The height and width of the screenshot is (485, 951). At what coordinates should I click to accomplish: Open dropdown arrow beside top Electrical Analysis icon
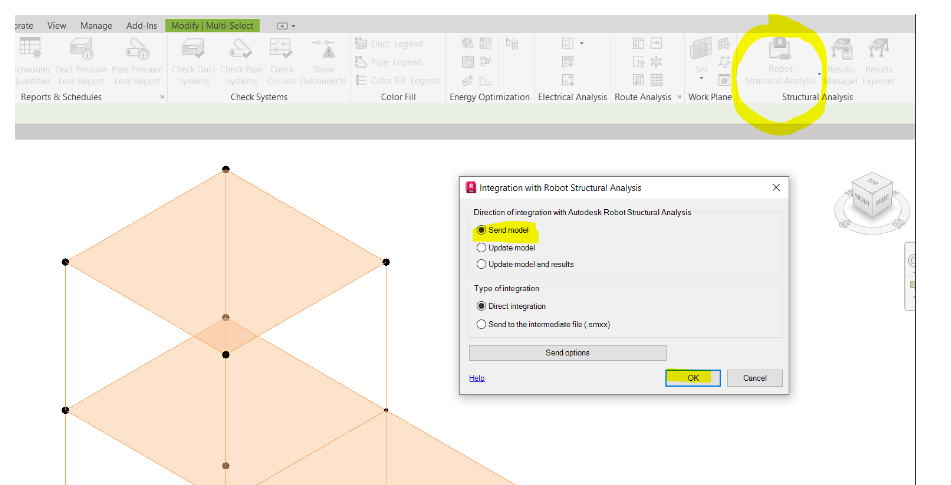coord(582,43)
